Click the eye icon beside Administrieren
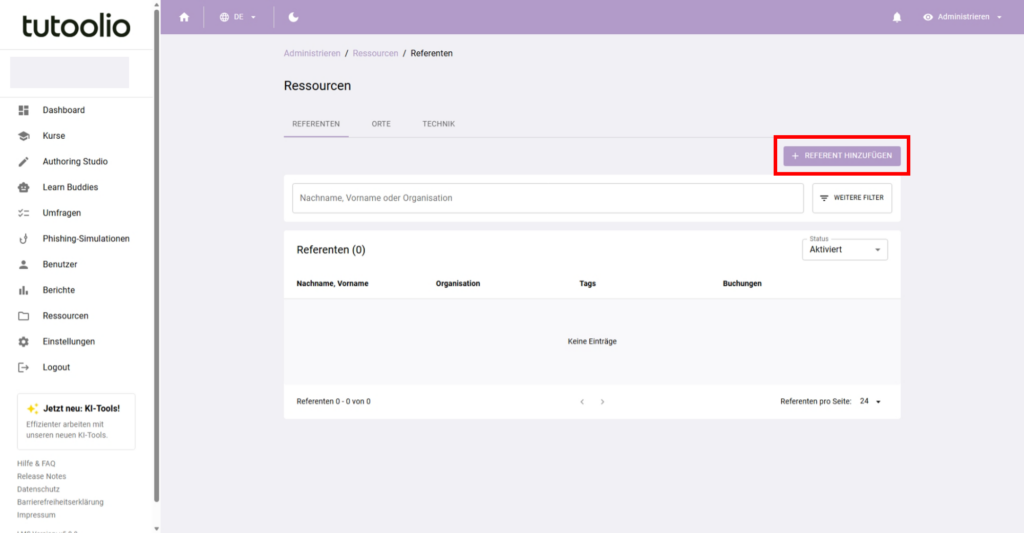The image size is (1024, 533). pos(928,17)
